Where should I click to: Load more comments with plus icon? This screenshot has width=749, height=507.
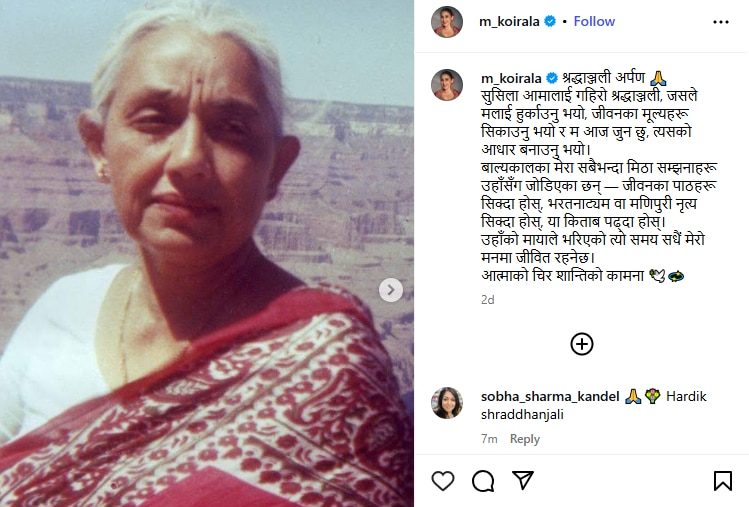582,344
